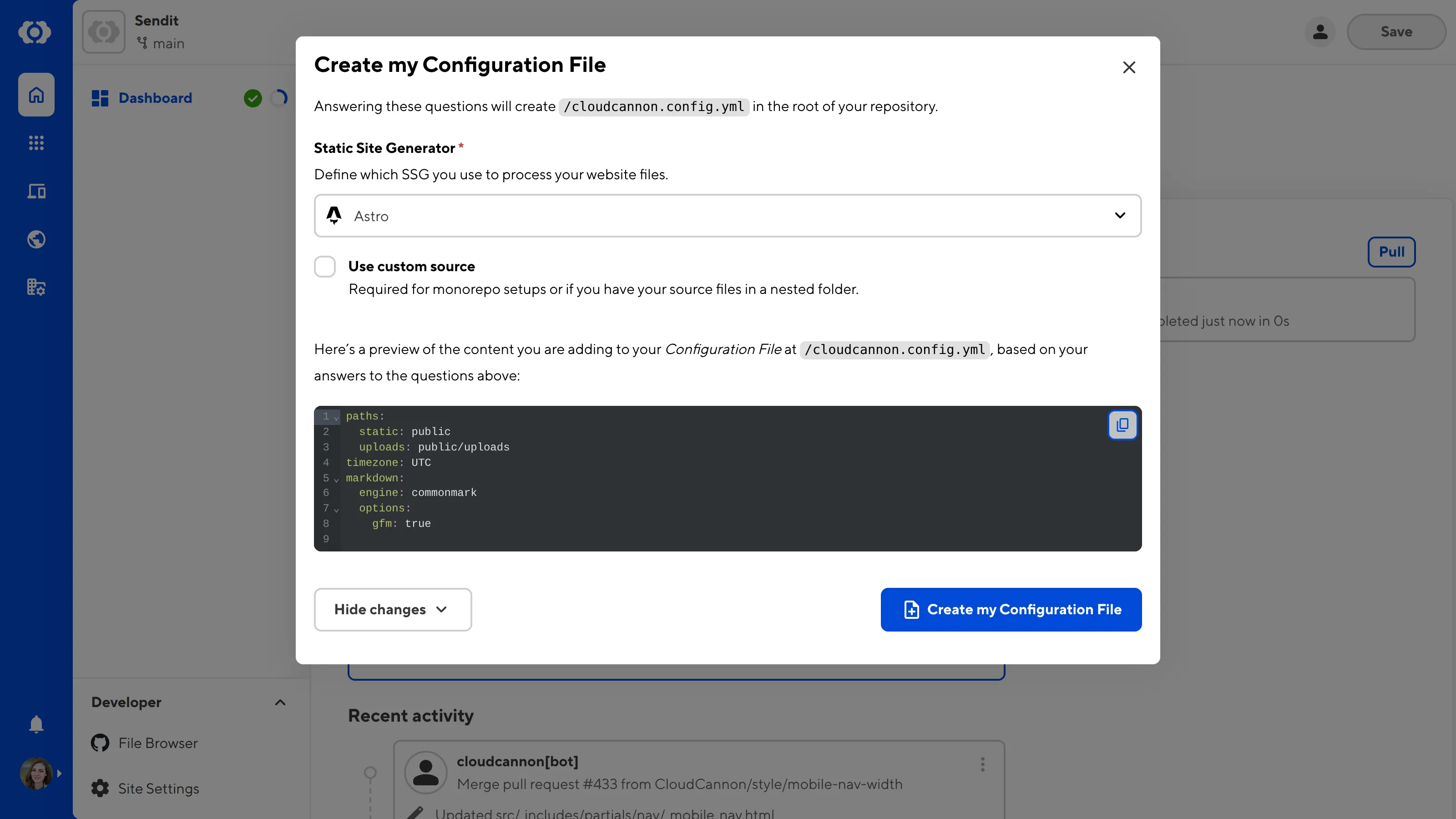The width and height of the screenshot is (1456, 819).
Task: Click the Astro logo in the selector
Action: tap(334, 215)
